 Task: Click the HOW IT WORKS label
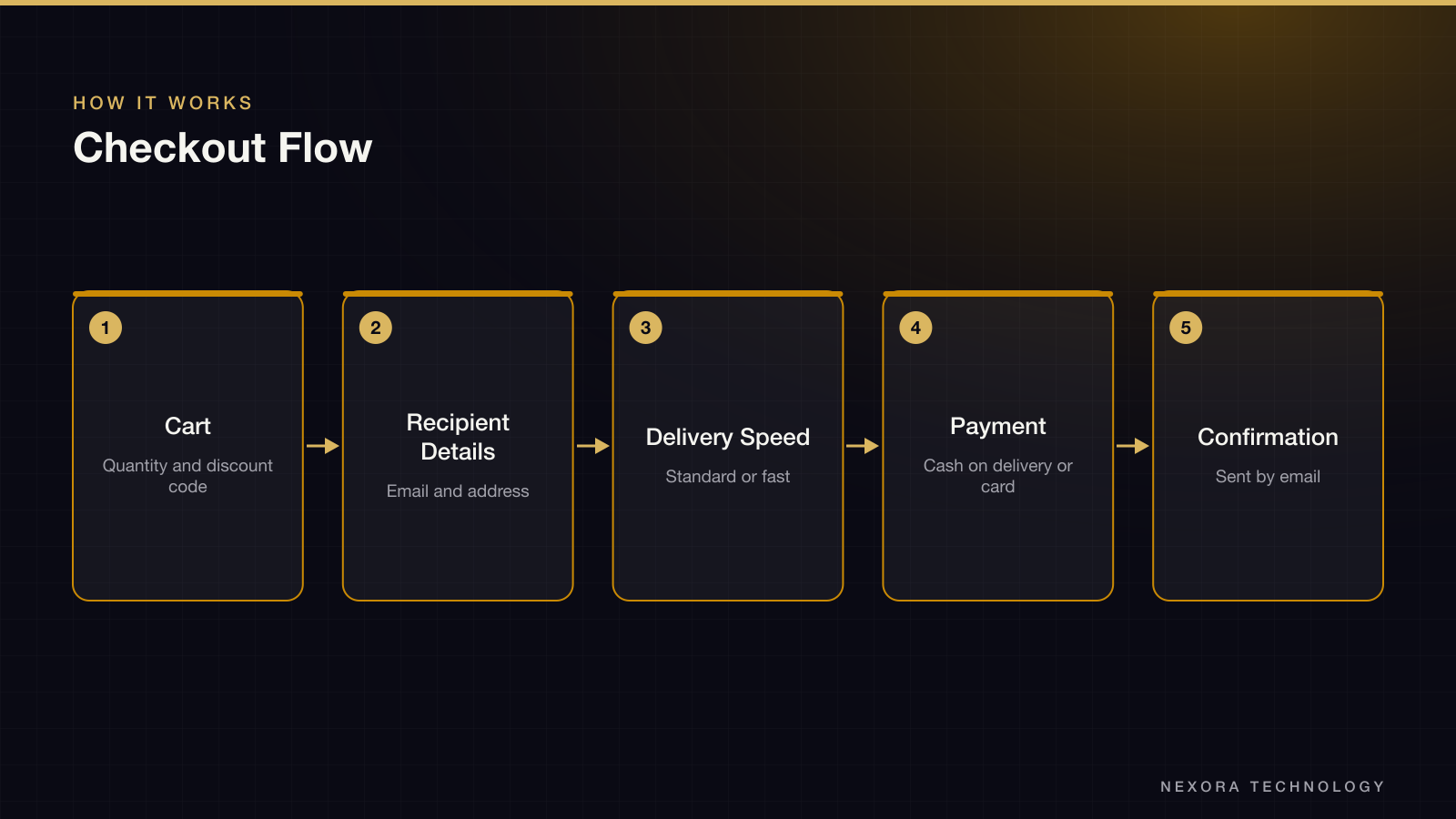[x=163, y=103]
